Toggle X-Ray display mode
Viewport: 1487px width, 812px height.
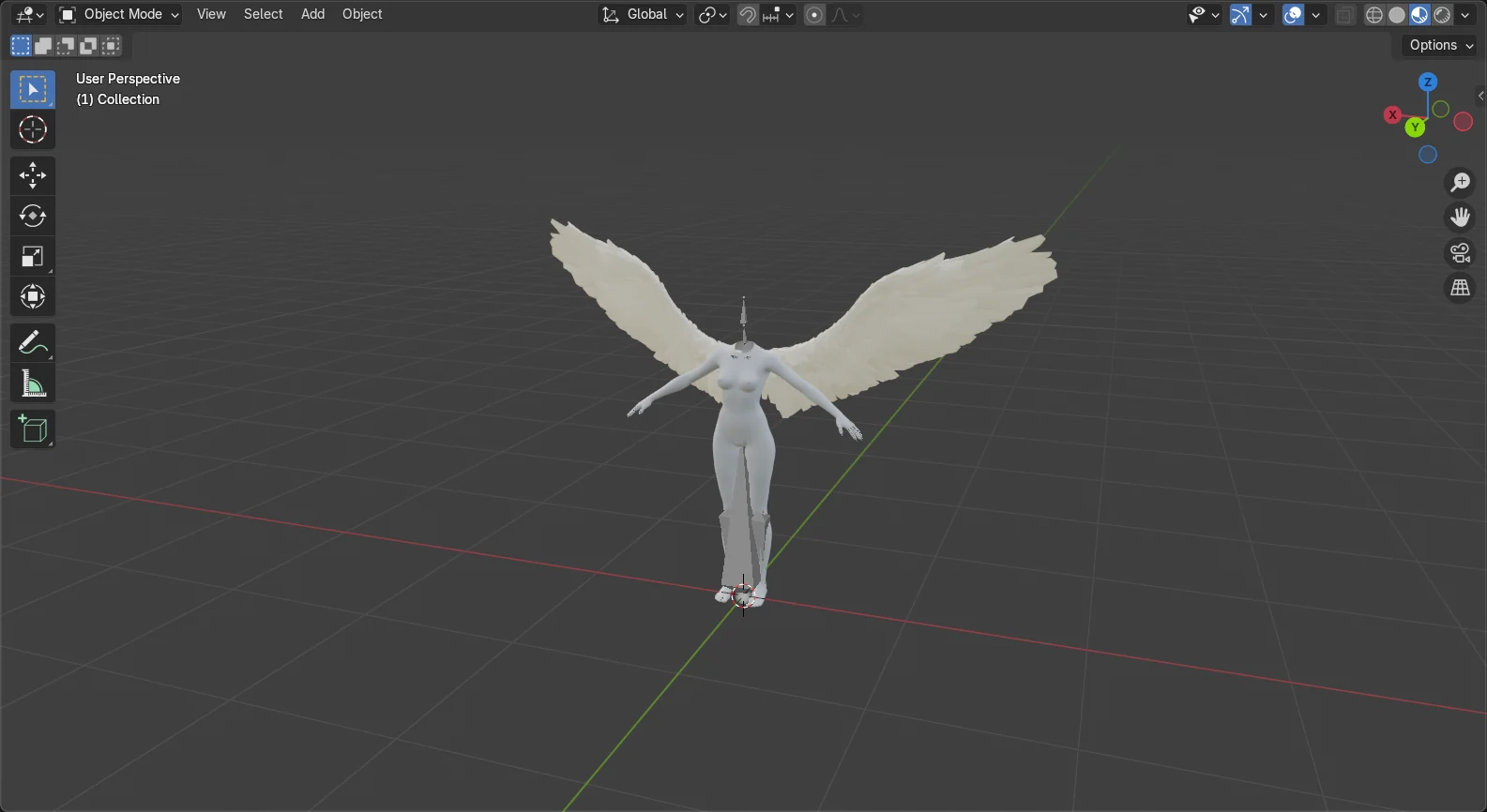[x=1345, y=15]
